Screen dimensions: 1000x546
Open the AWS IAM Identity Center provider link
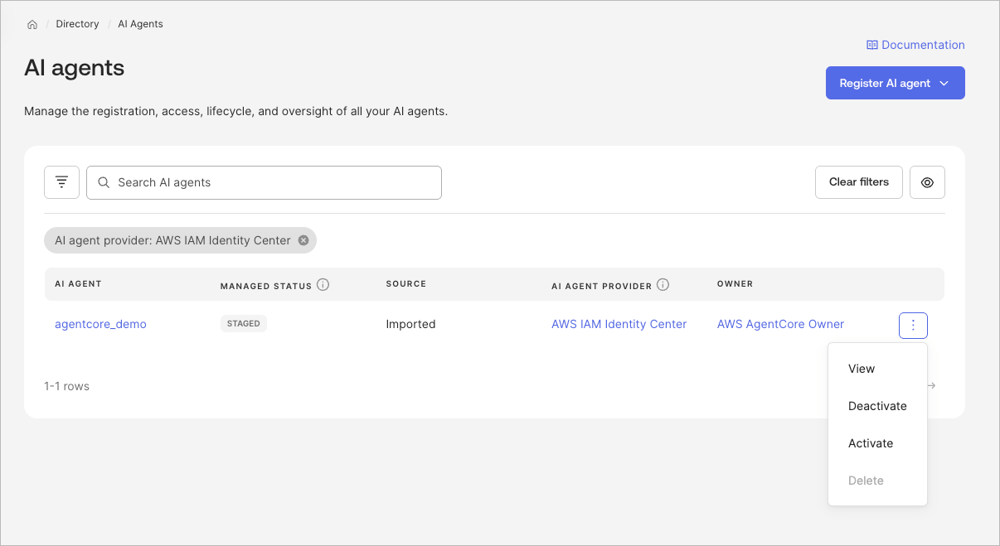[x=619, y=324]
